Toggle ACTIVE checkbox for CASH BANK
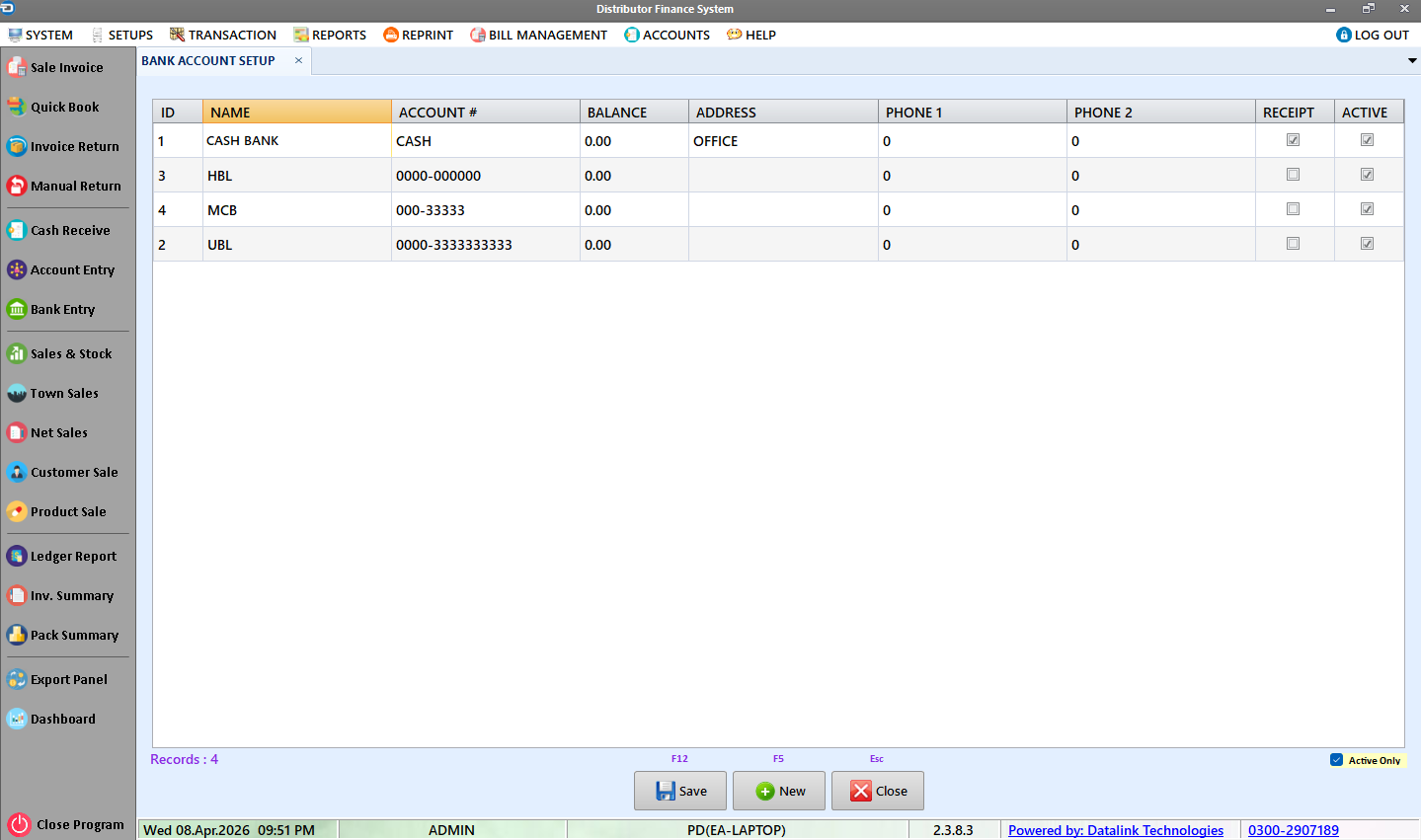 (x=1367, y=140)
